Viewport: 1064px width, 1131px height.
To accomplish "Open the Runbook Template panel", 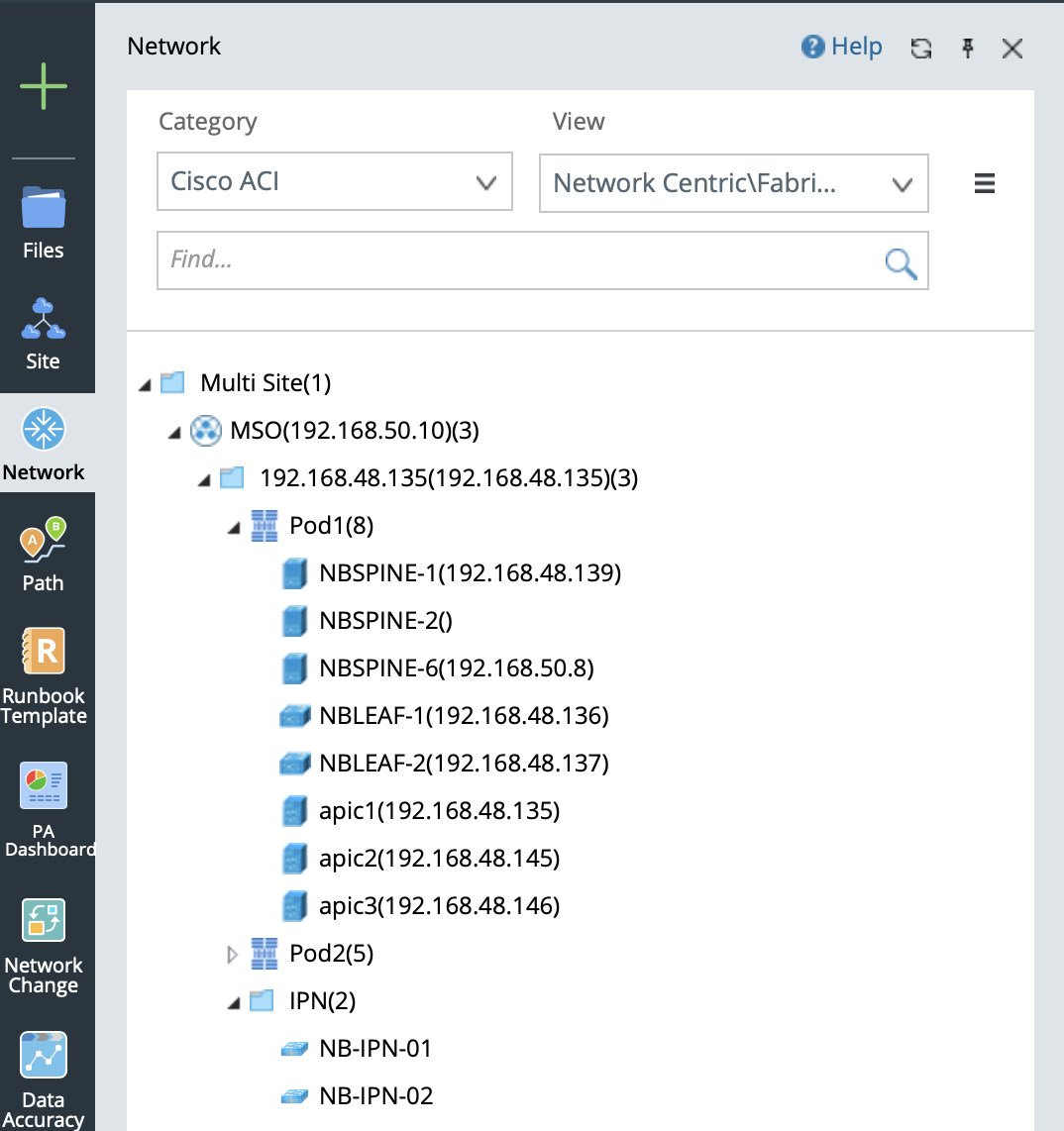I will [44, 675].
